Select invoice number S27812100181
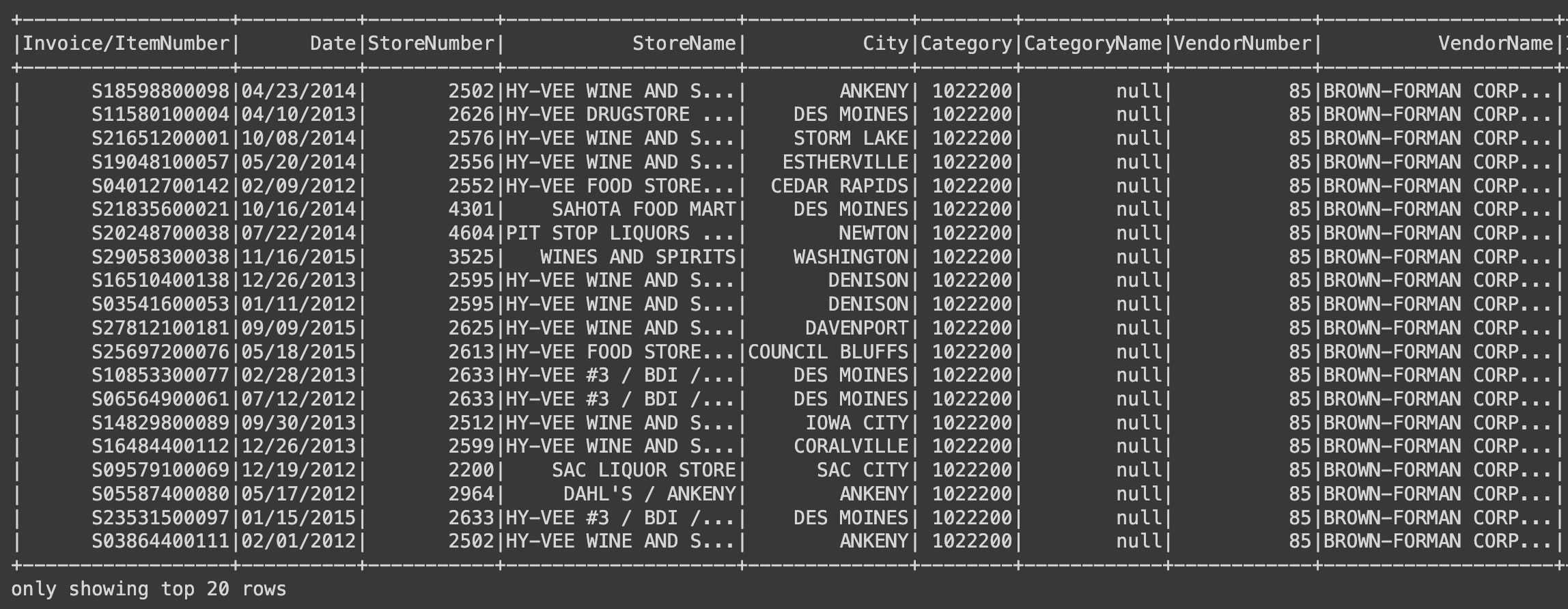Screen dimensions: 1568x609 click(x=161, y=328)
